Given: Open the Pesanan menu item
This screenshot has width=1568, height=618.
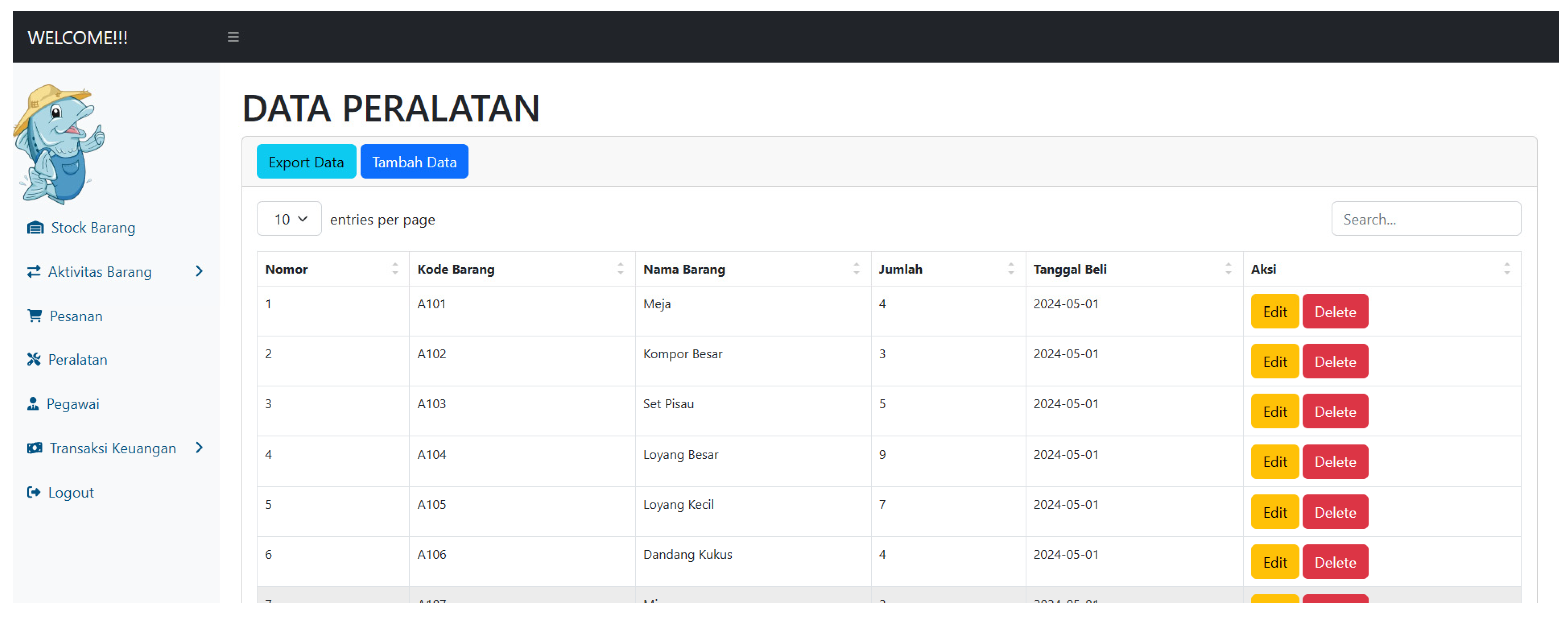Looking at the screenshot, I should pyautogui.click(x=76, y=316).
